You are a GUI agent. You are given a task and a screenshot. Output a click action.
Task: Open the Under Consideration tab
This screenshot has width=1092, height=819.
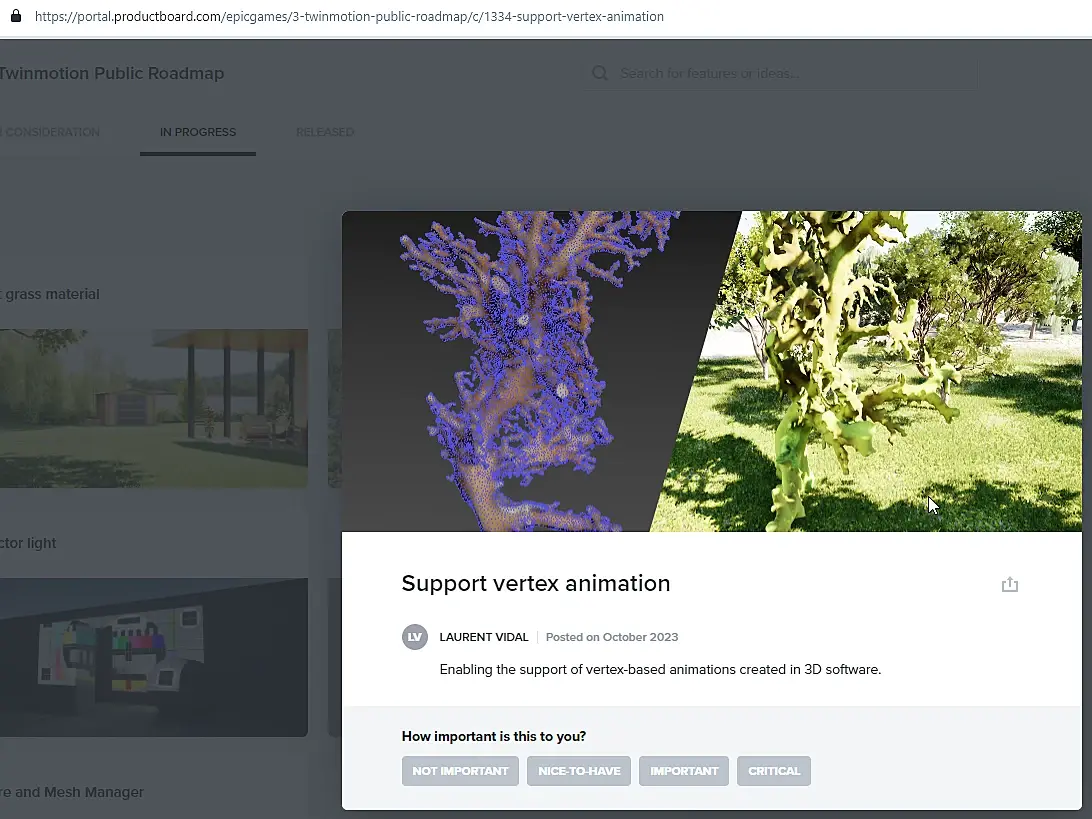pyautogui.click(x=50, y=132)
